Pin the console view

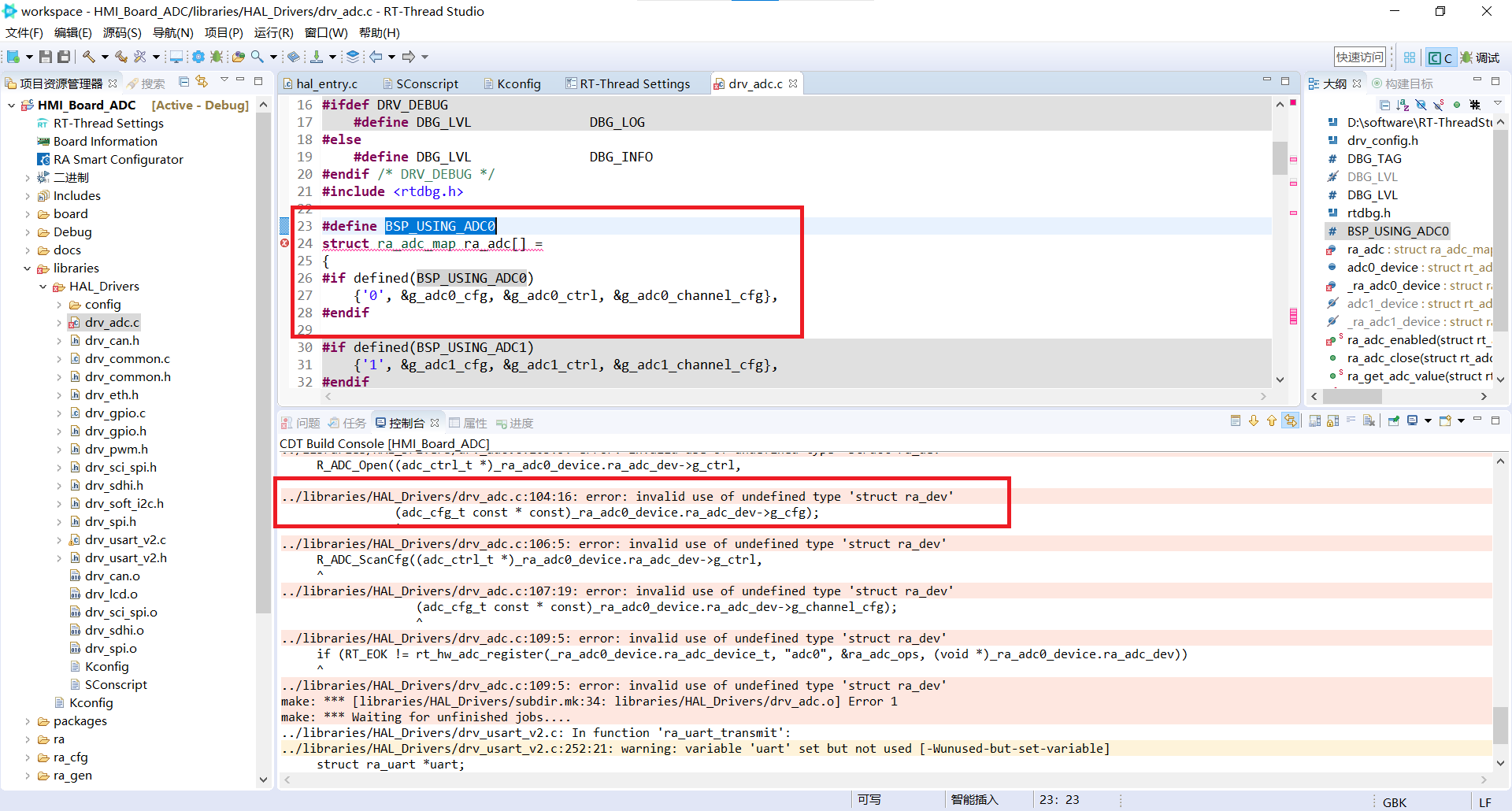coord(1393,421)
